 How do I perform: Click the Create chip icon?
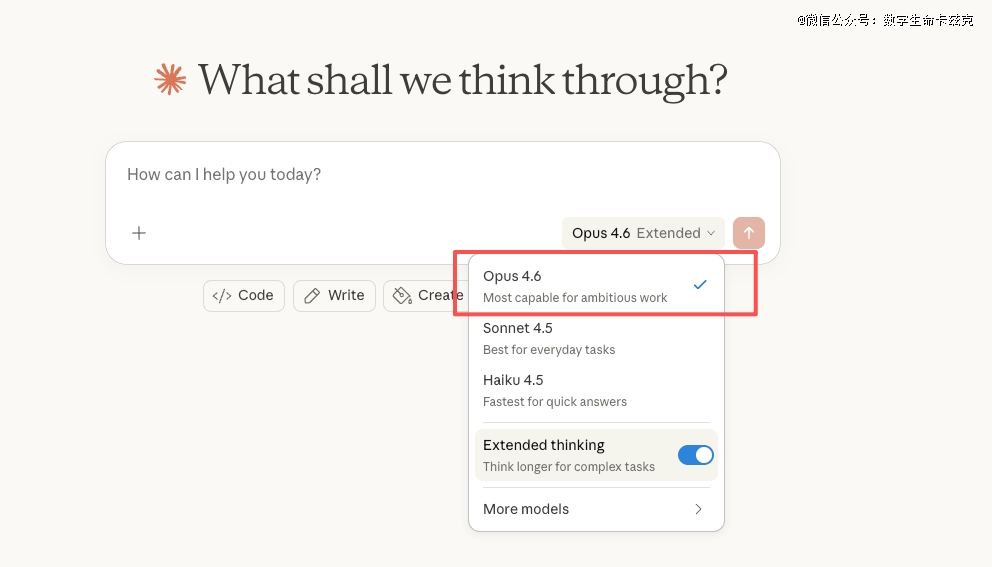click(x=402, y=296)
